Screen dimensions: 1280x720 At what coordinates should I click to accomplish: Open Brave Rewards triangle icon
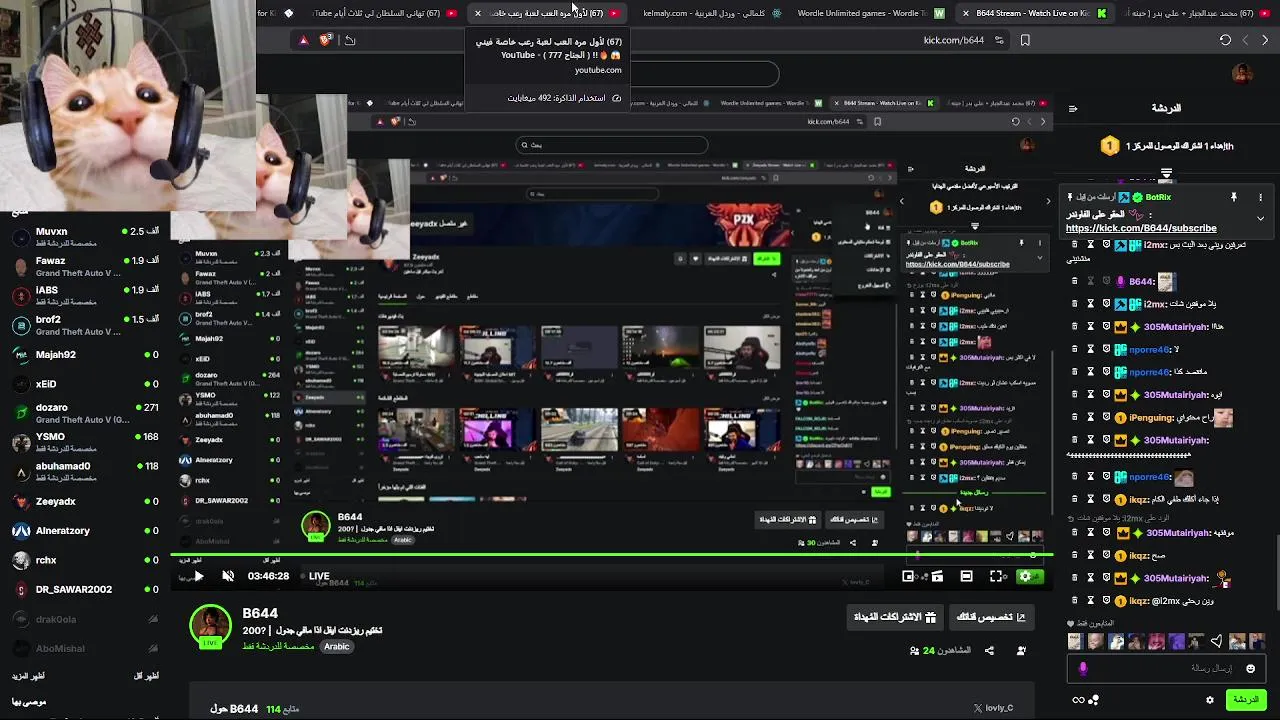[304, 40]
